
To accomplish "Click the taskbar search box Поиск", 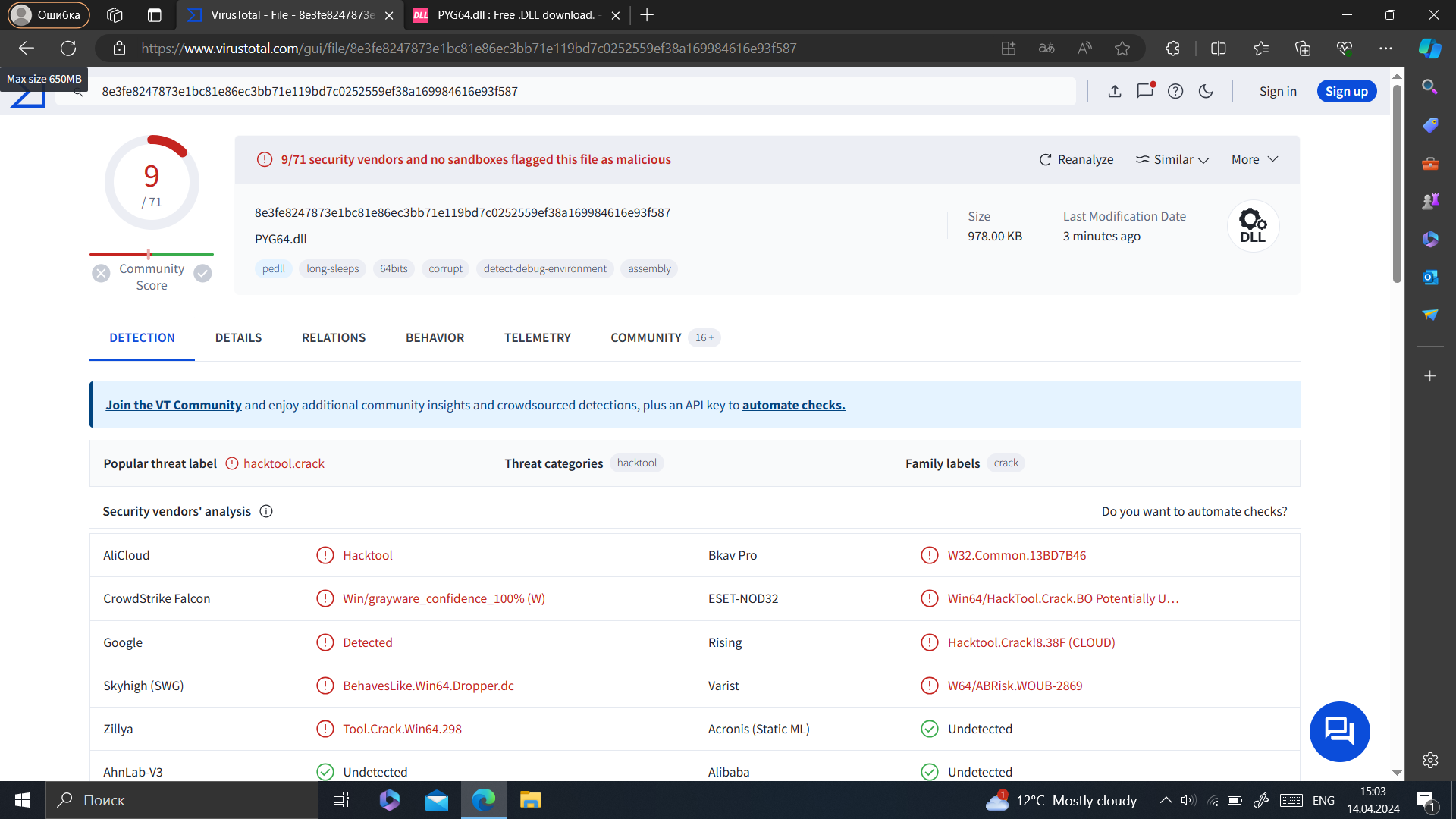I will tap(182, 800).
